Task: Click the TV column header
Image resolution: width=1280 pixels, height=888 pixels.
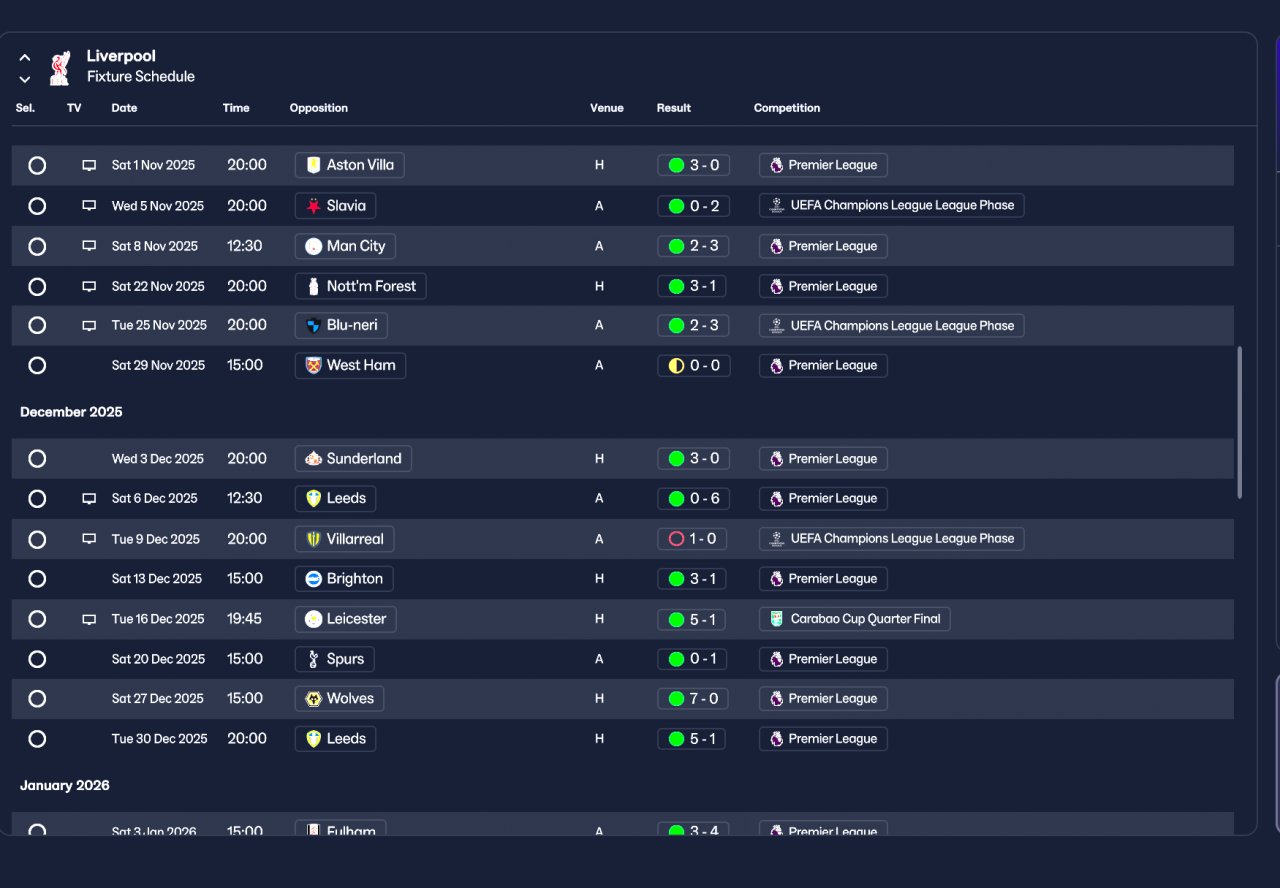Action: [74, 108]
